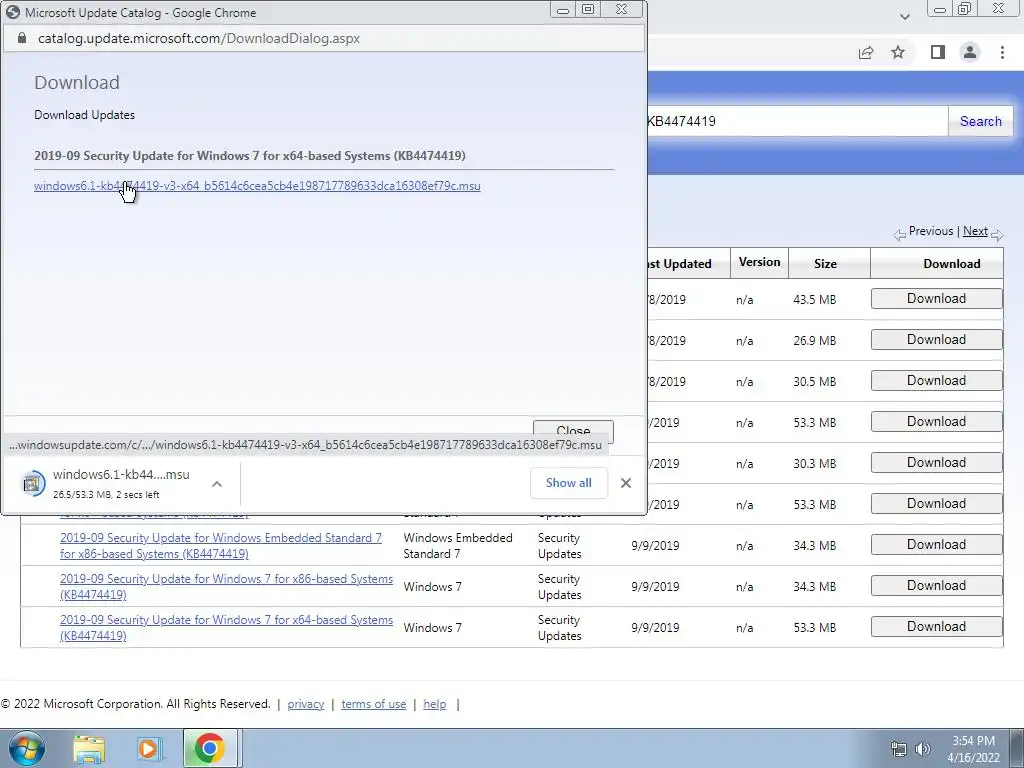Download the Windows 7 x86-based update

936,586
